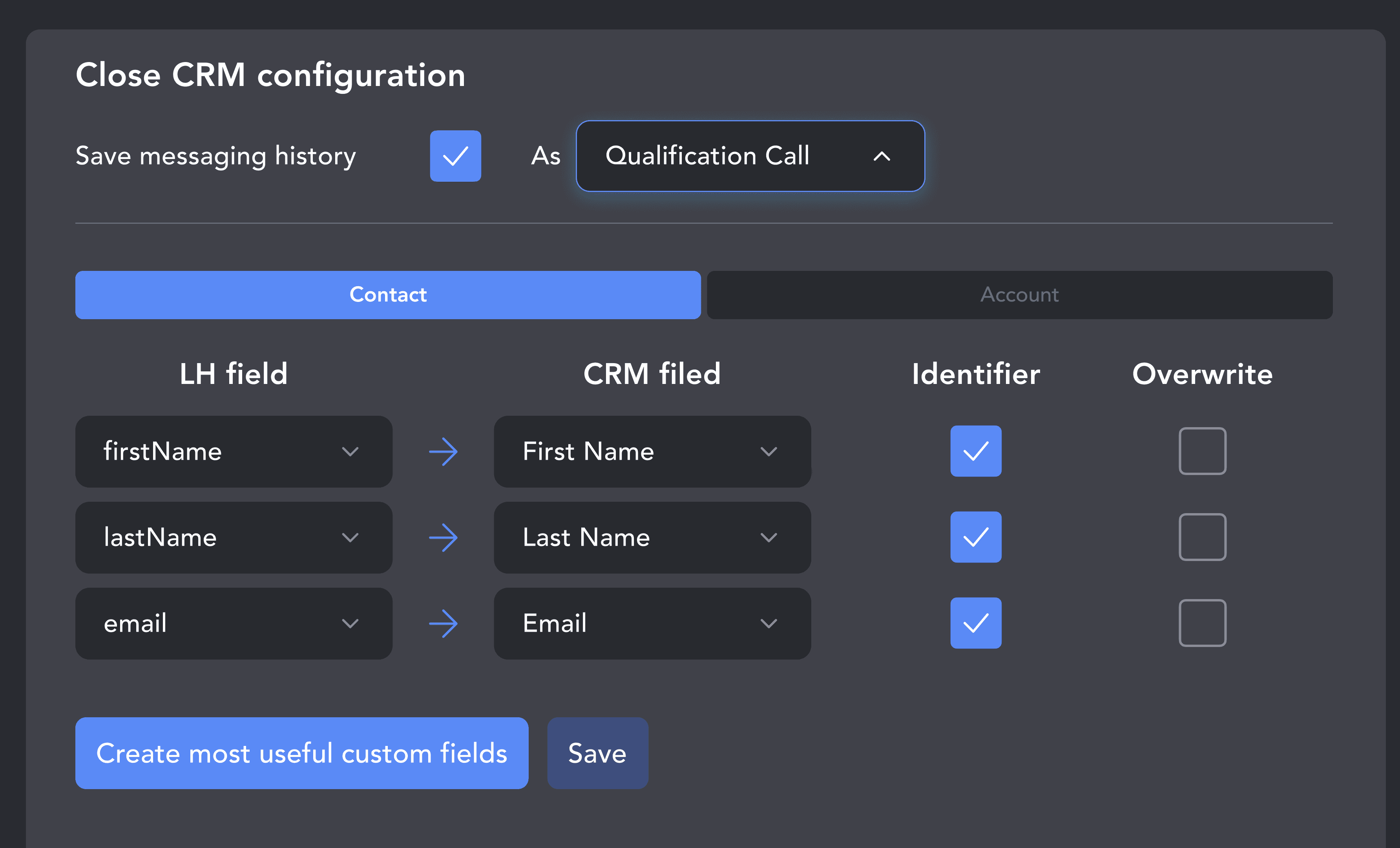Image resolution: width=1400 pixels, height=848 pixels.
Task: Click the LH field column header
Action: point(234,374)
